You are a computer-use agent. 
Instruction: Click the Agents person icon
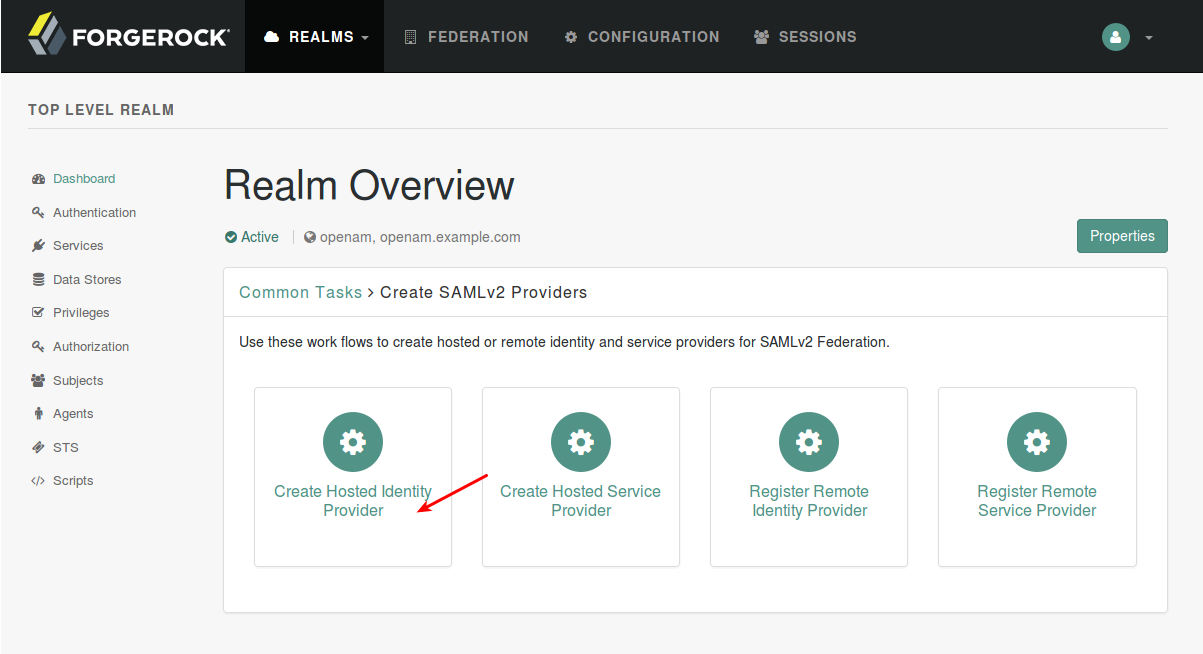click(x=38, y=414)
